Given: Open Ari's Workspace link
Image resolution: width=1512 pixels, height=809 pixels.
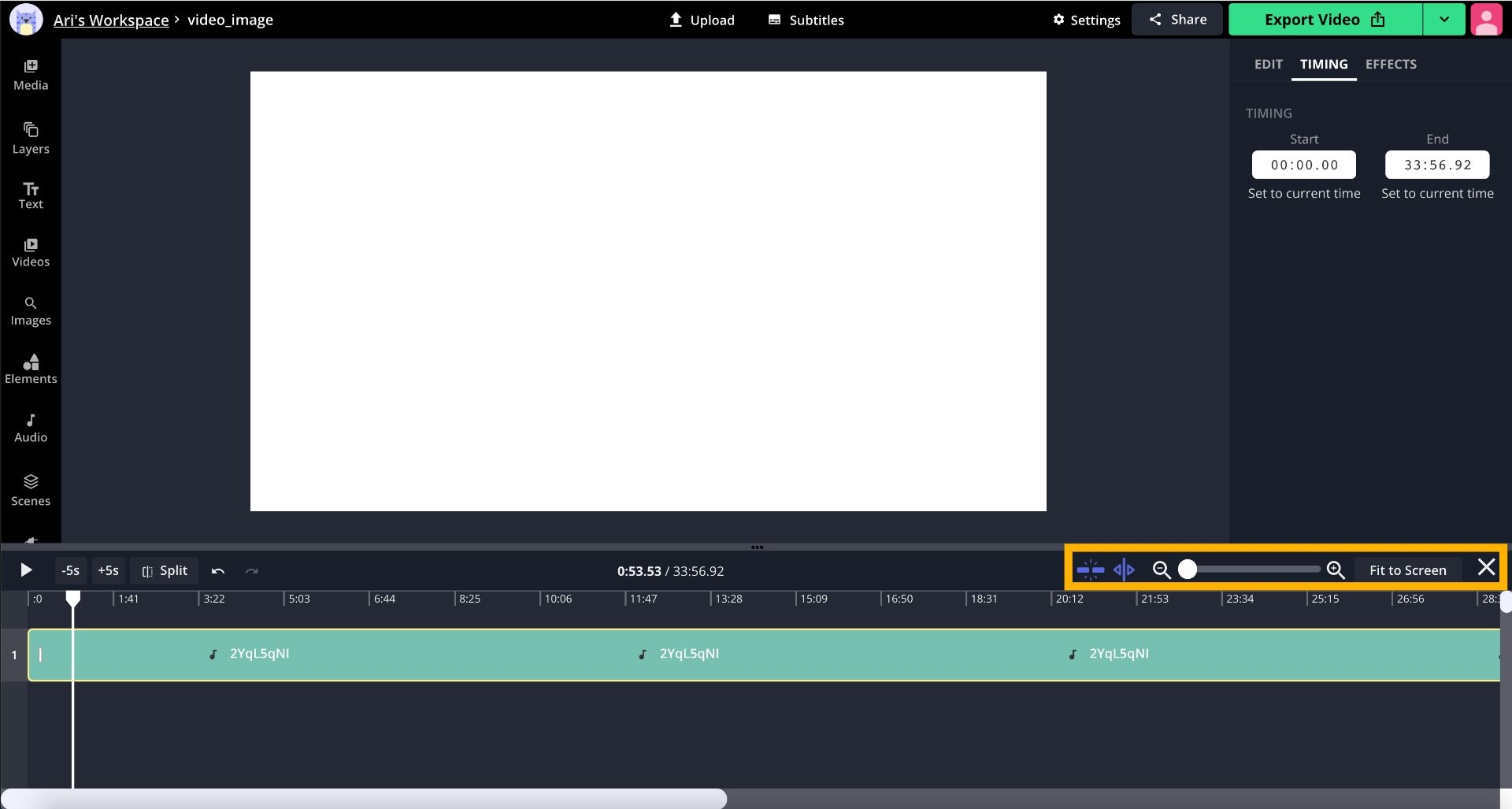Looking at the screenshot, I should 111,20.
